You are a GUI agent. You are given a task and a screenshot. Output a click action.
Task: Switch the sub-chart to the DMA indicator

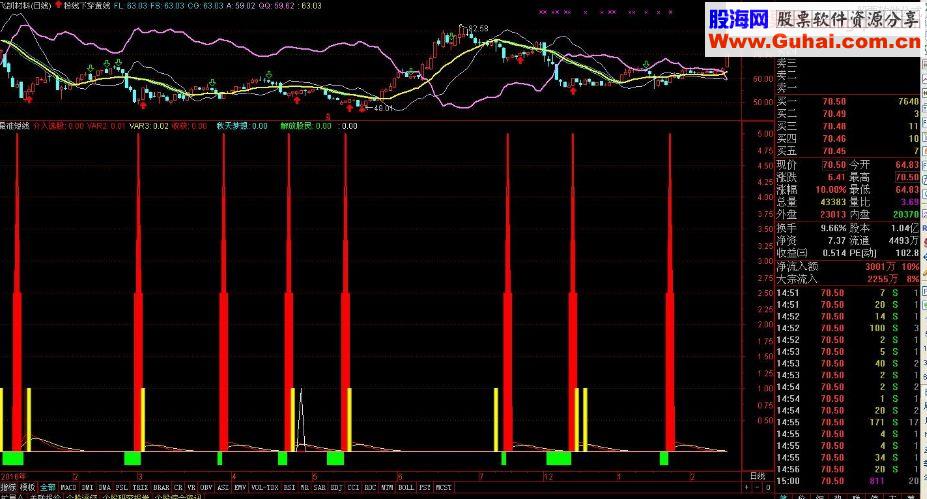click(105, 488)
